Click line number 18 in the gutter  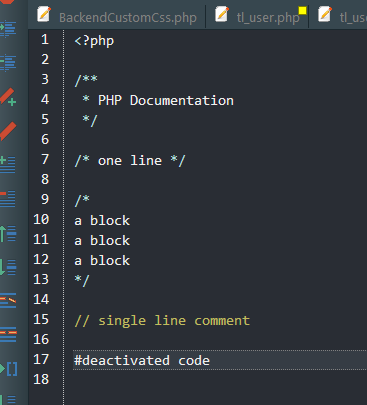tap(41, 379)
